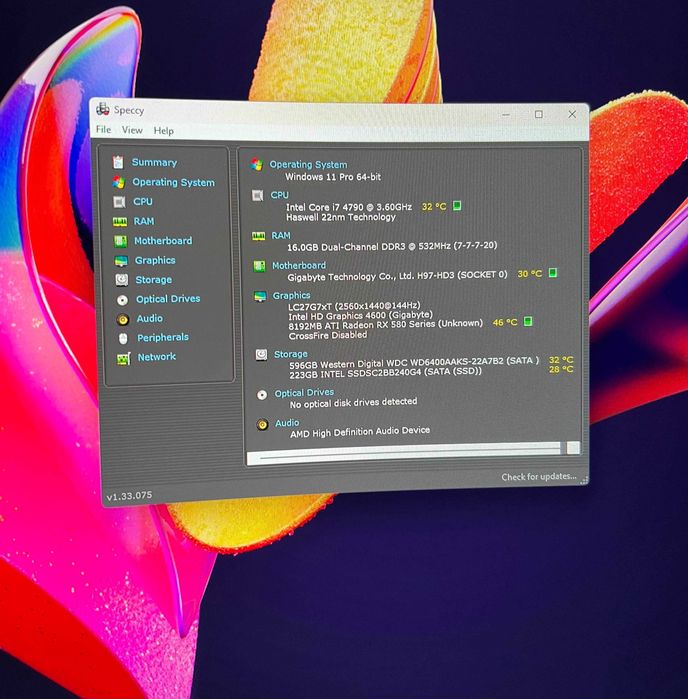Viewport: 688px width, 699px height.
Task: Open the Peripherals section in the sidebar
Action: (163, 337)
